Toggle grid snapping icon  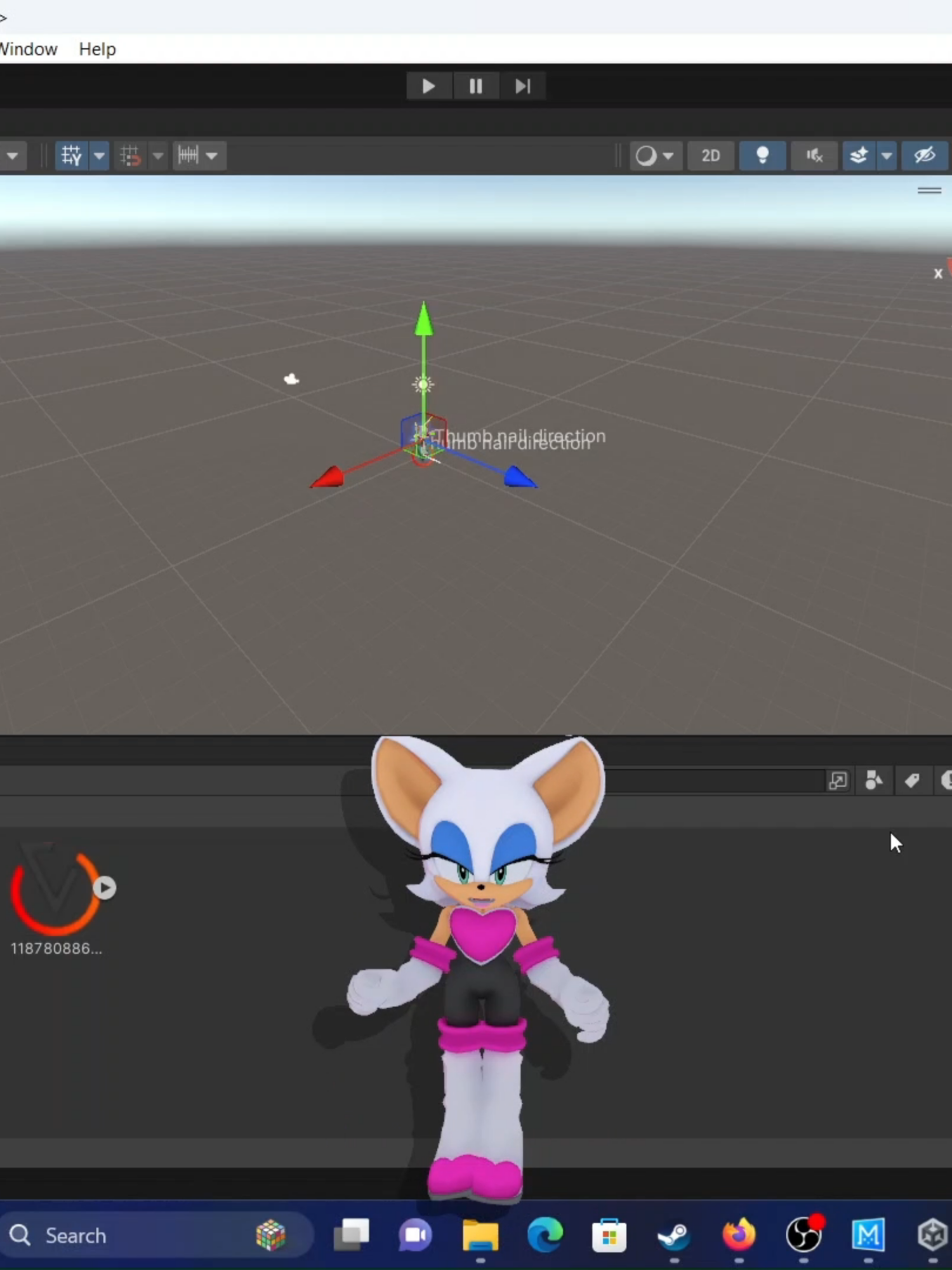[131, 156]
